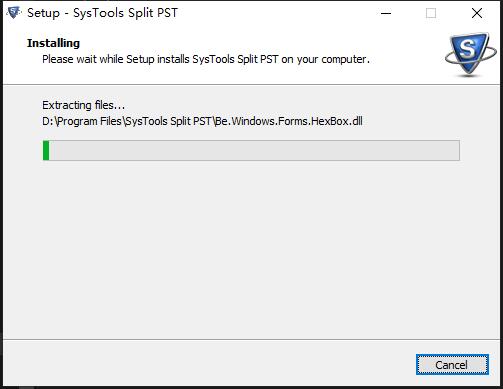
Task: Click the green filled part of progress bar
Action: (46, 150)
